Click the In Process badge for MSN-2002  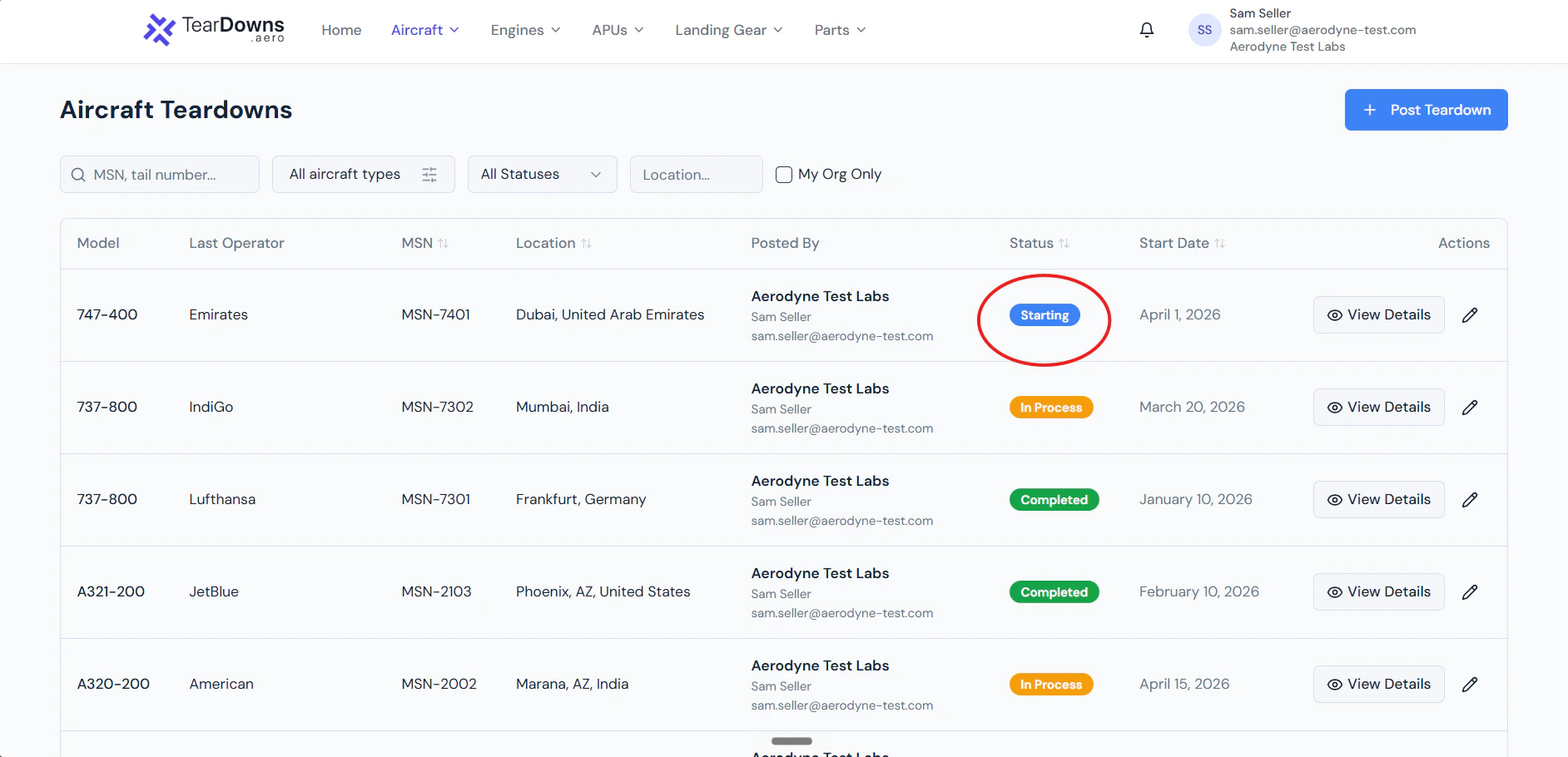pos(1051,685)
